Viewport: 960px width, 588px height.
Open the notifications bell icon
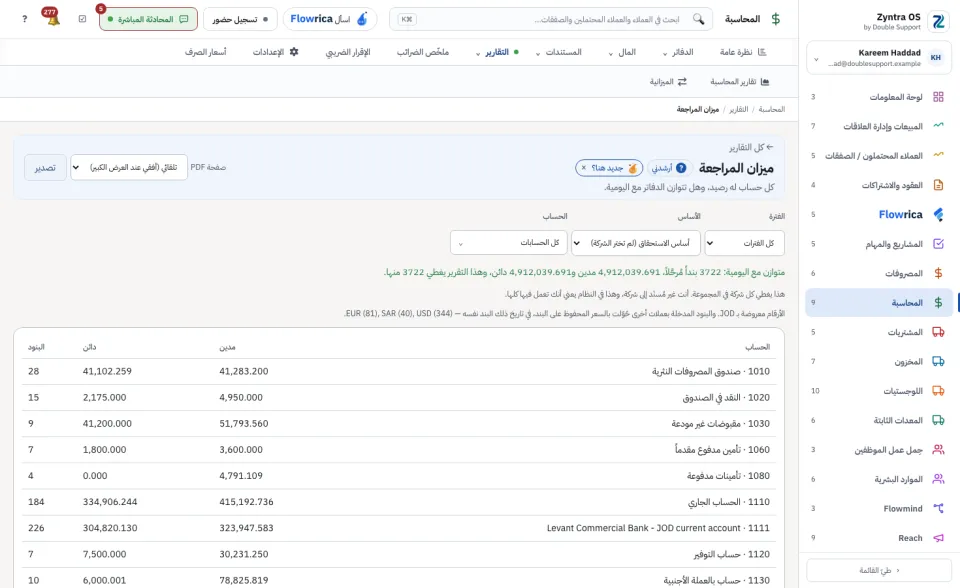click(53, 18)
